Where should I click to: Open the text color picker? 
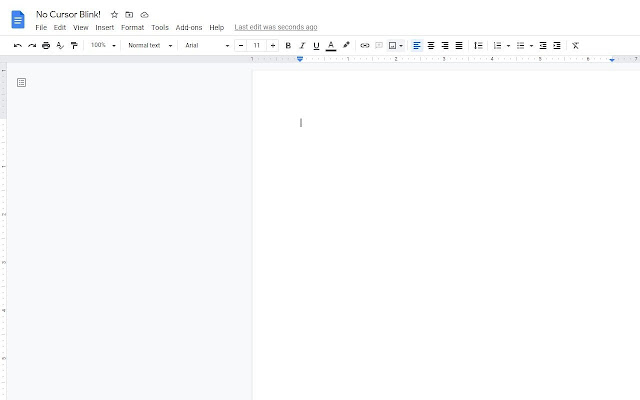[x=331, y=45]
